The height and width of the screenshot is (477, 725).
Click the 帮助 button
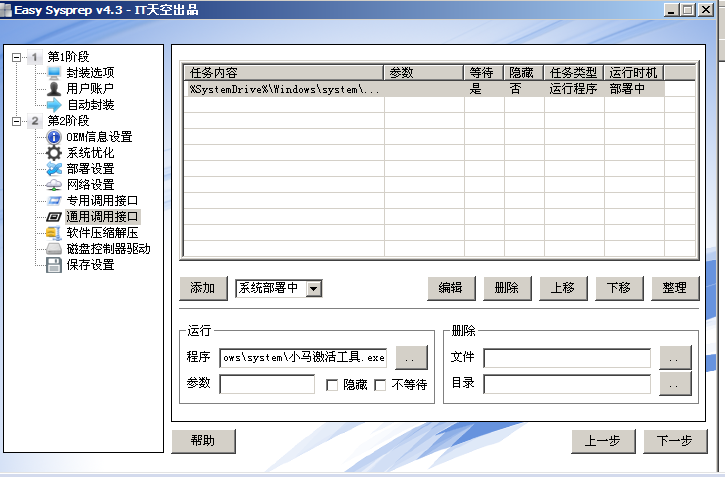coord(203,441)
